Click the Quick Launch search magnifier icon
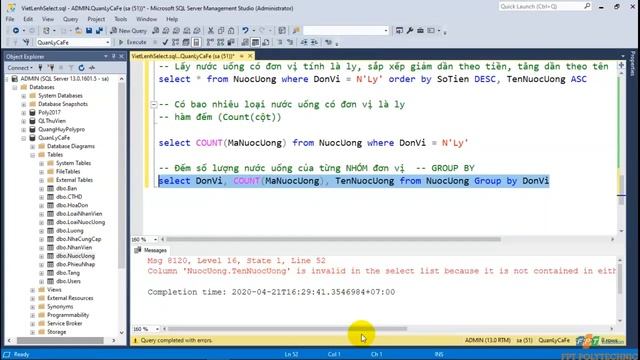 click(587, 6)
